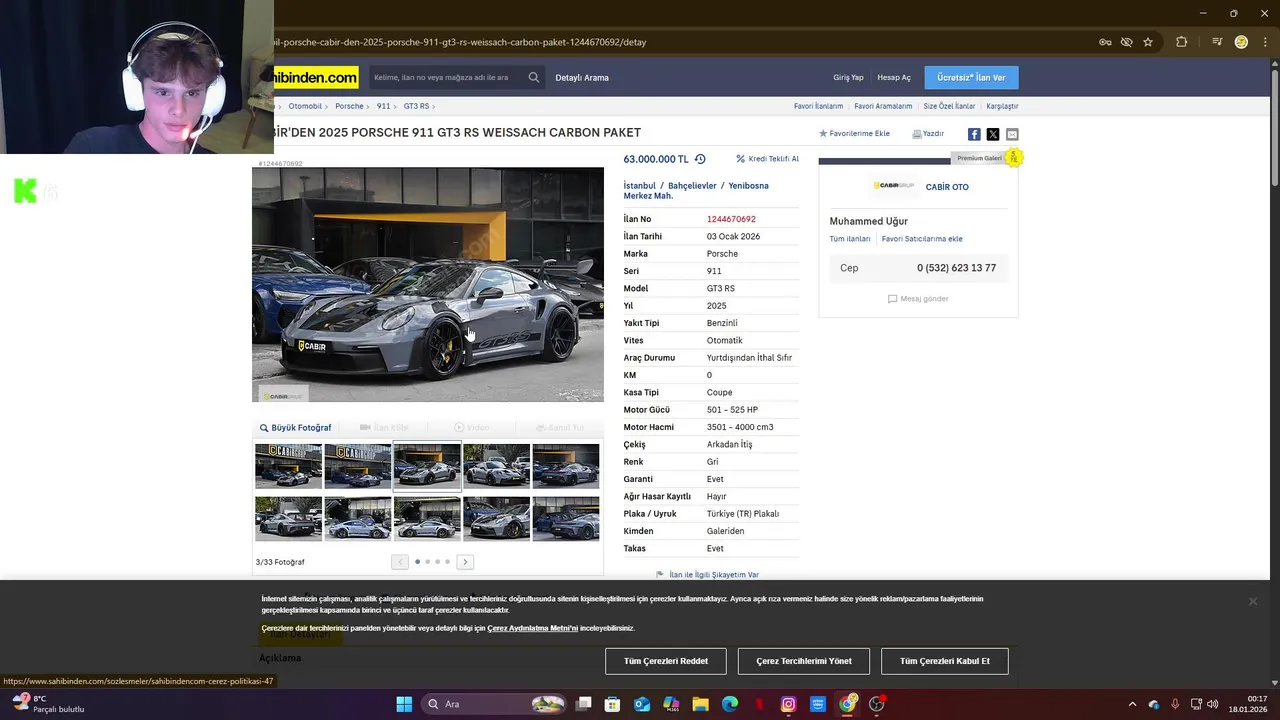Go to next thumbnail page arrow

[x=465, y=562]
